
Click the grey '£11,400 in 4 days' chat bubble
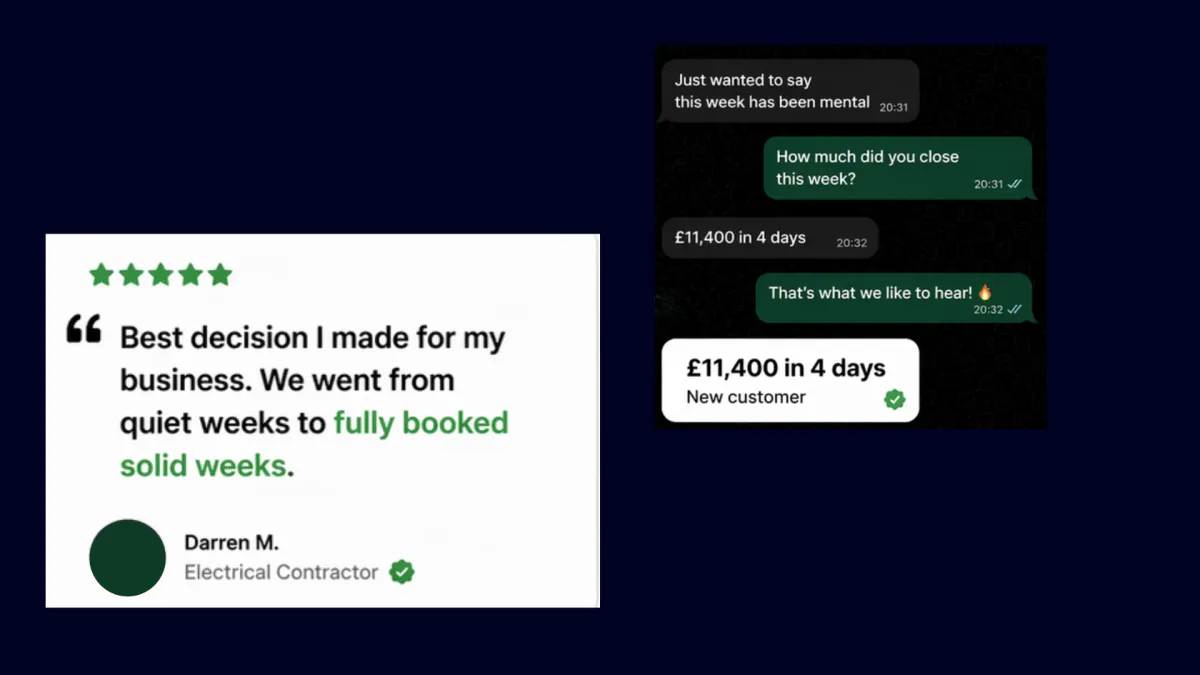click(x=770, y=239)
